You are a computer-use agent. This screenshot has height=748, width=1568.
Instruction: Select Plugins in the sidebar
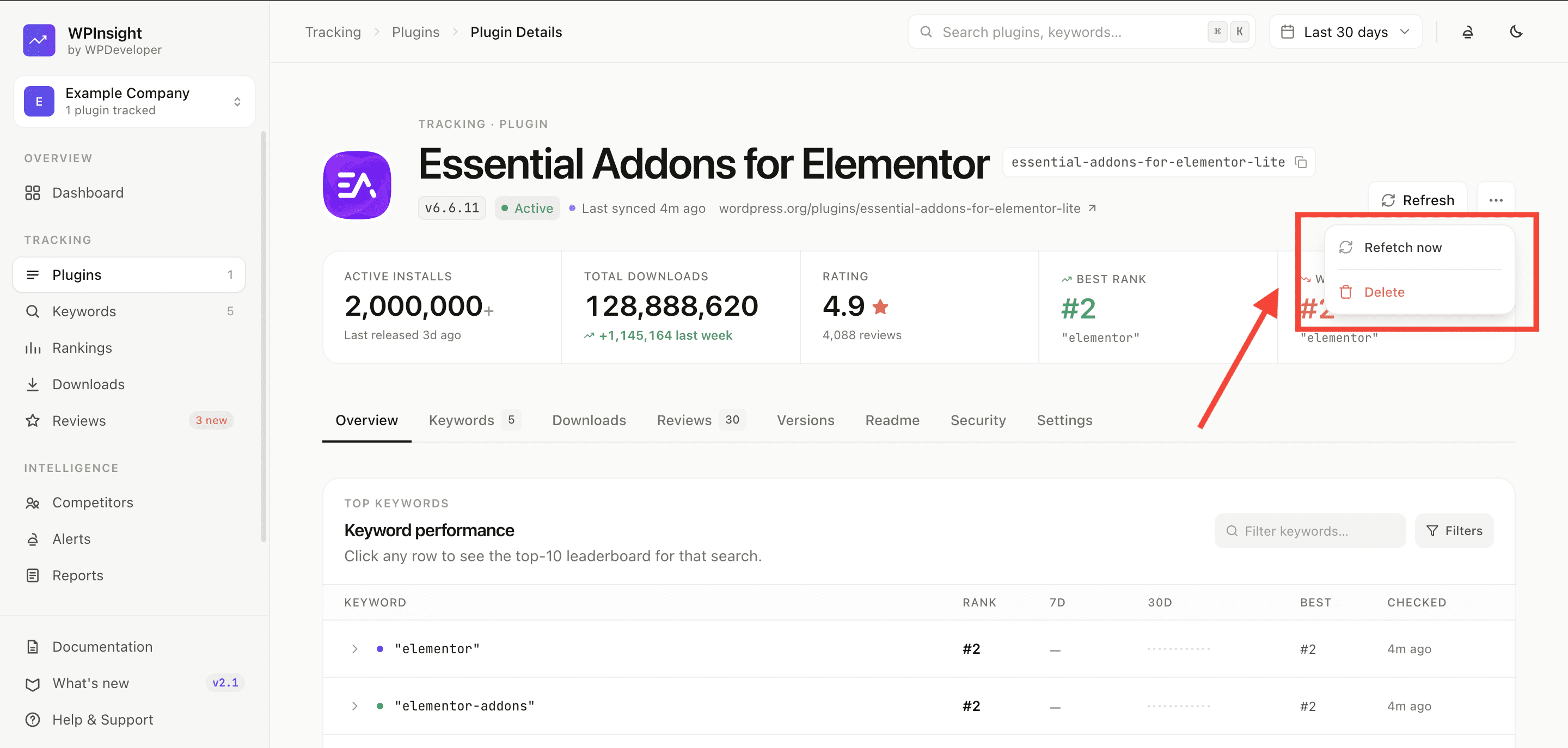pos(129,275)
